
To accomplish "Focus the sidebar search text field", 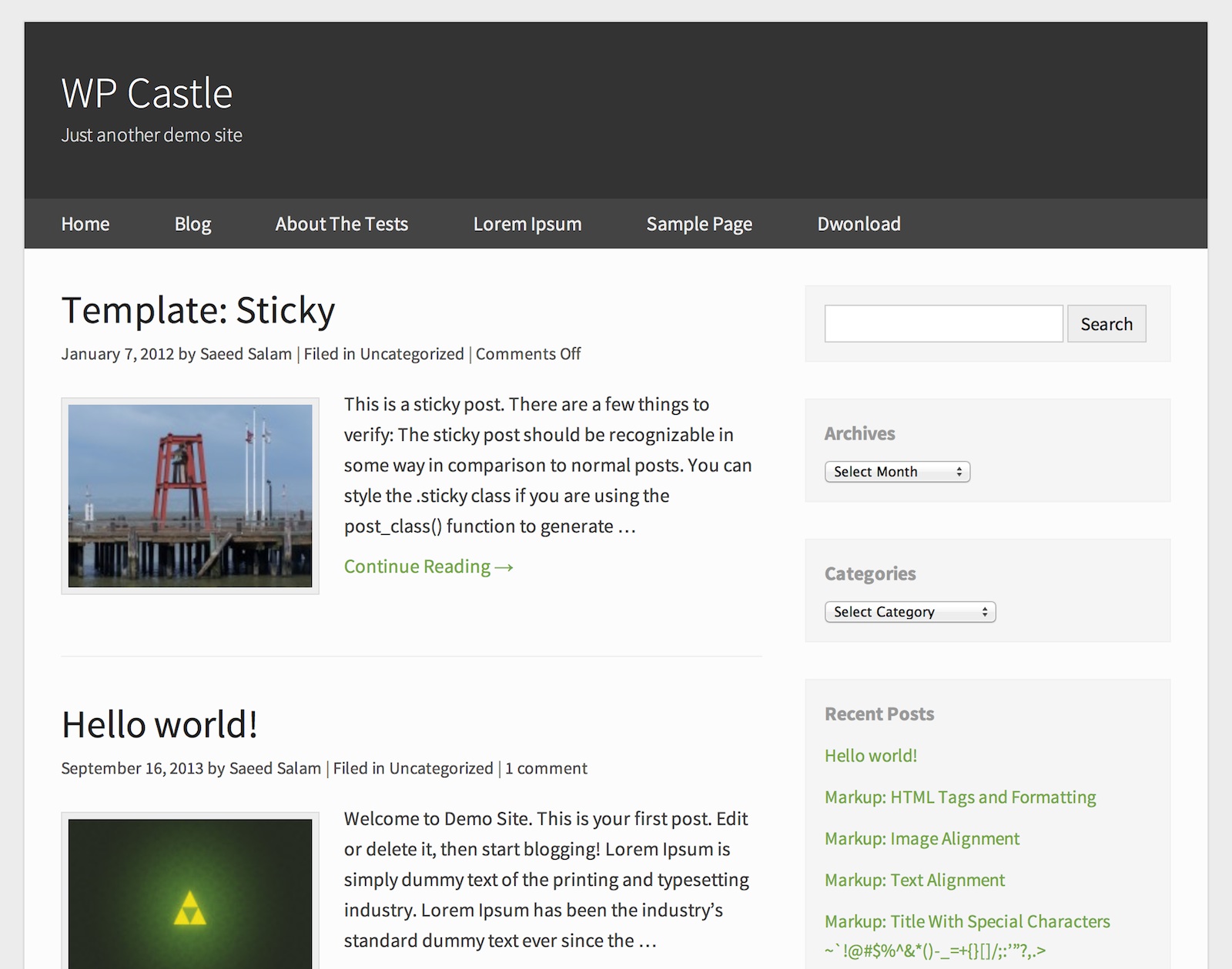I will pos(943,324).
